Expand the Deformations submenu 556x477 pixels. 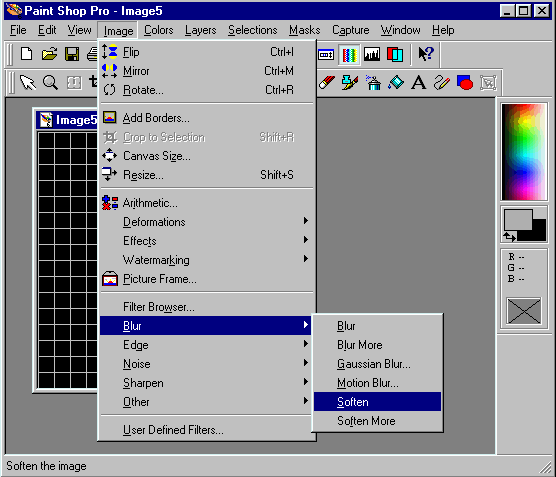click(x=207, y=222)
